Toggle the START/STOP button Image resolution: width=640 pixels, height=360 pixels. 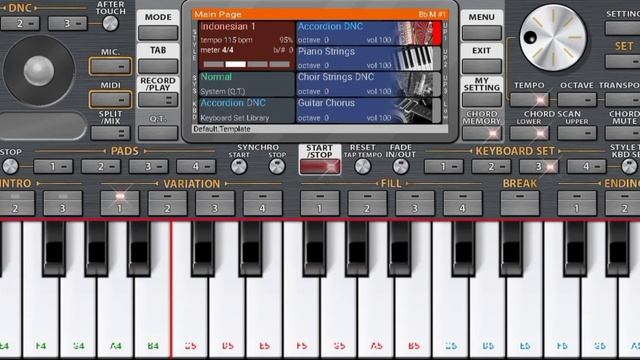click(x=320, y=167)
